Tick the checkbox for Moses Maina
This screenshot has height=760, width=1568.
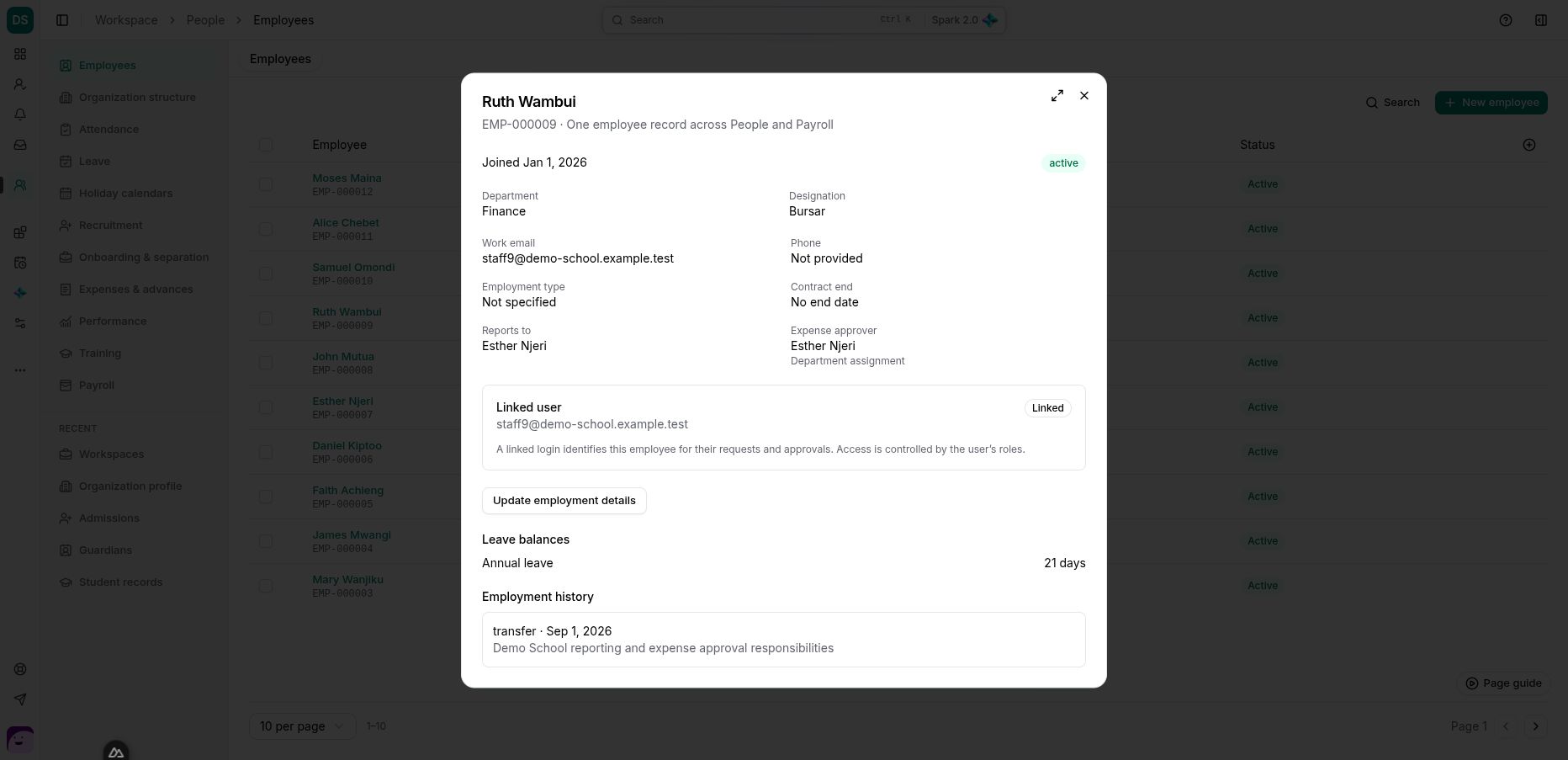click(266, 184)
